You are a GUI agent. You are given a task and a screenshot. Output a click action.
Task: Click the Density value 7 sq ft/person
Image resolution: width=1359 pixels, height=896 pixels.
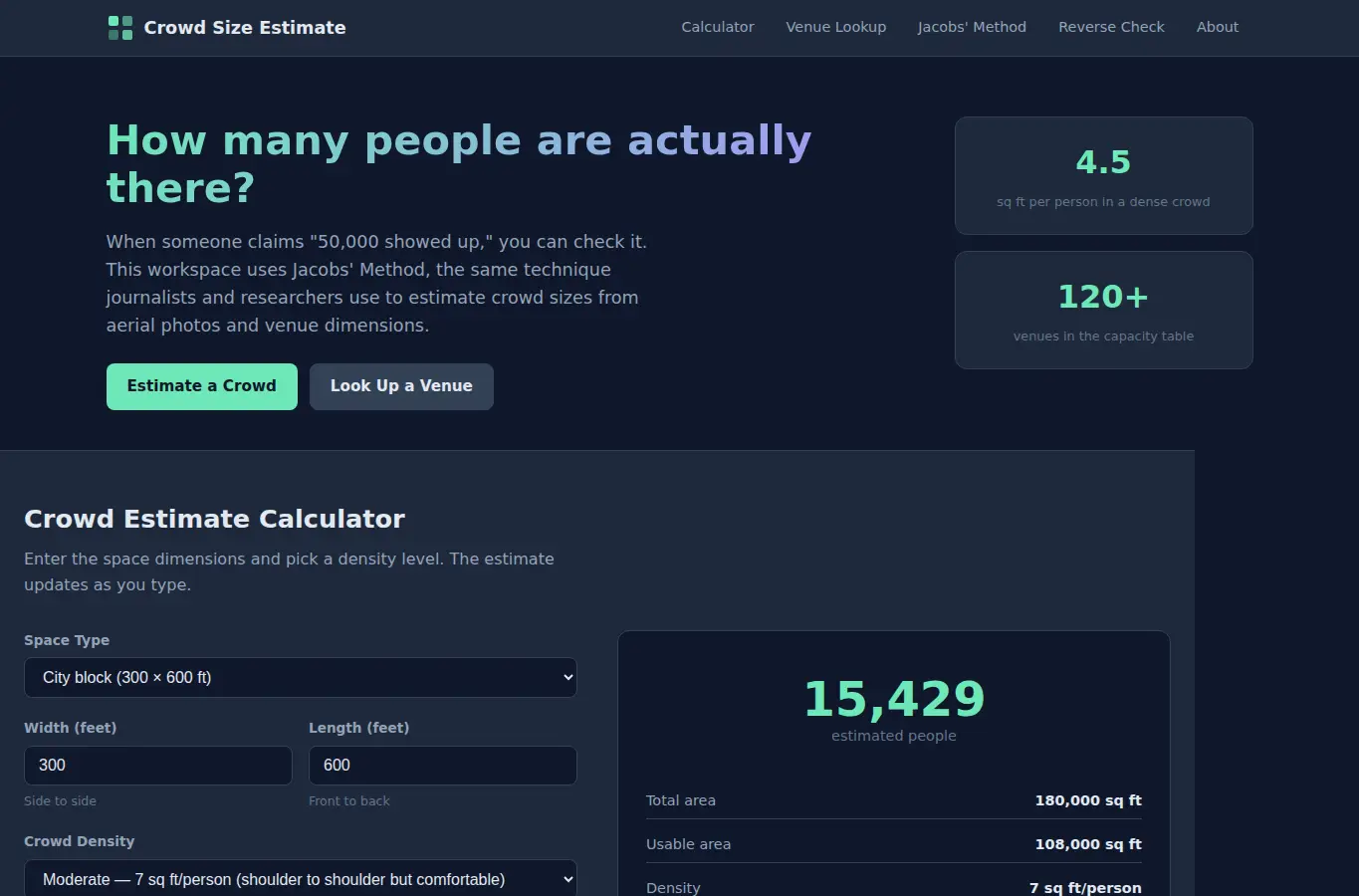click(x=1085, y=888)
